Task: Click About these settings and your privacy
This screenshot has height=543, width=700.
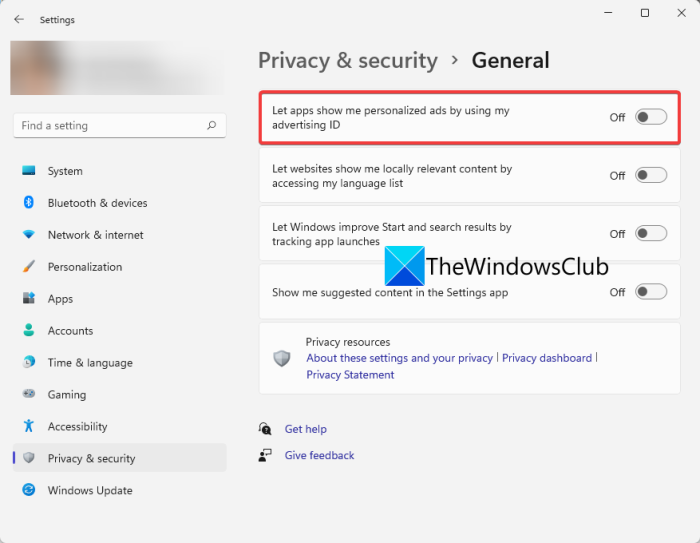Action: point(399,358)
